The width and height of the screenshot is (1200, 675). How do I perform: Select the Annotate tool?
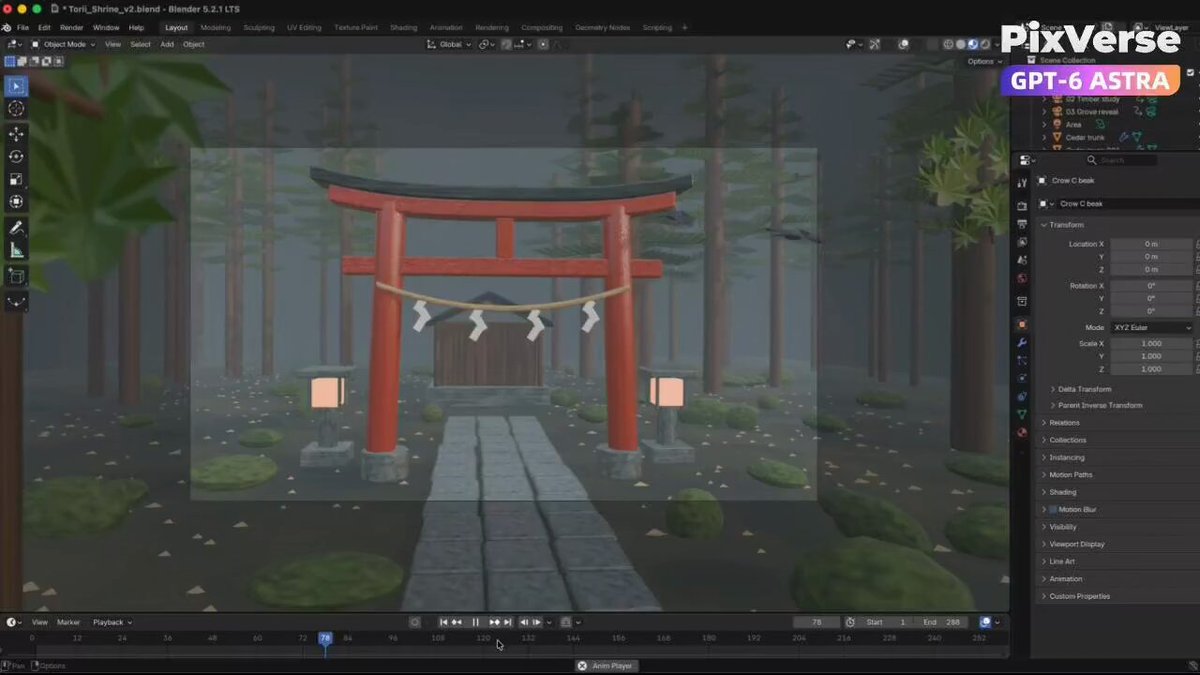(16, 227)
